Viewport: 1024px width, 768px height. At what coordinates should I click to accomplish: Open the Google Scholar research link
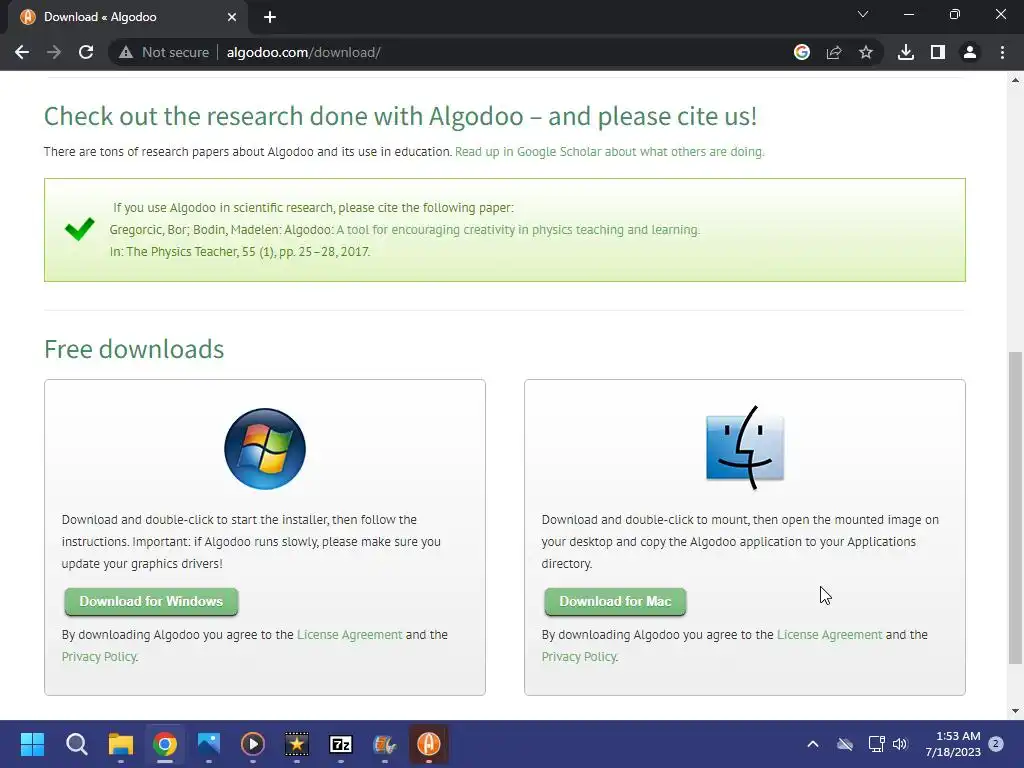tap(609, 152)
